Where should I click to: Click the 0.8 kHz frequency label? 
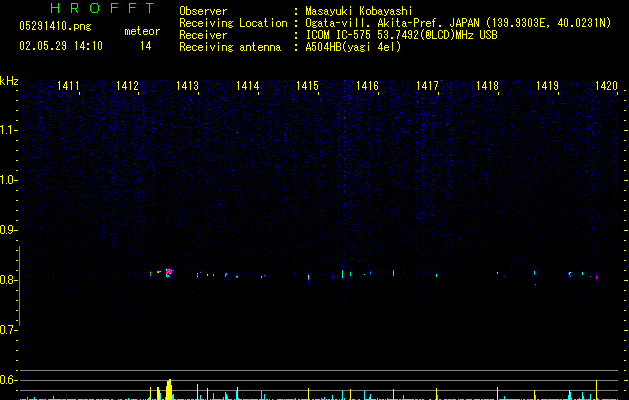8,280
